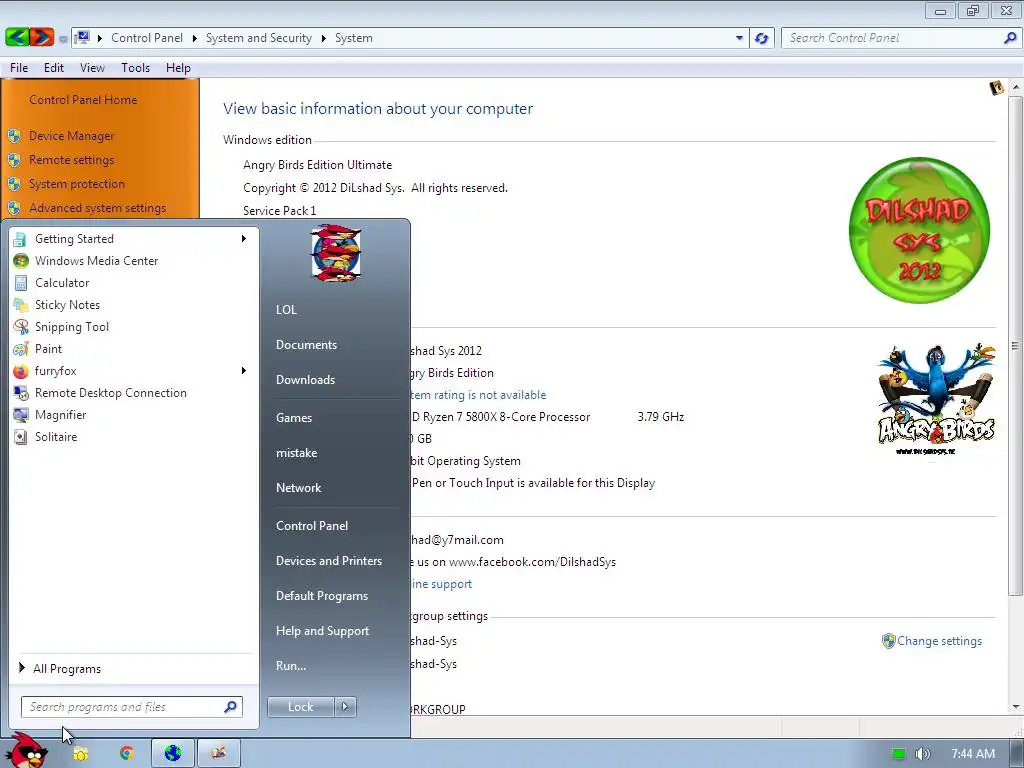Click the red Angry Bird Start button
Image resolution: width=1024 pixels, height=768 pixels.
[x=26, y=752]
